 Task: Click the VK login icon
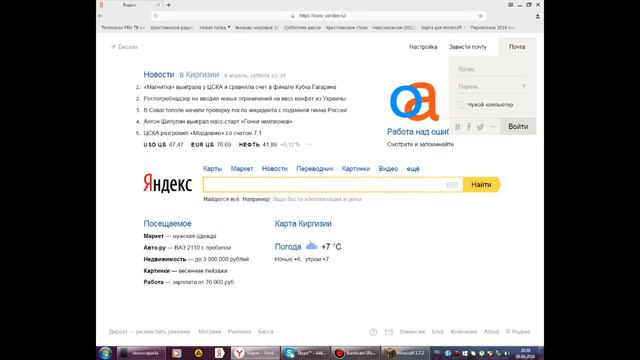458,127
